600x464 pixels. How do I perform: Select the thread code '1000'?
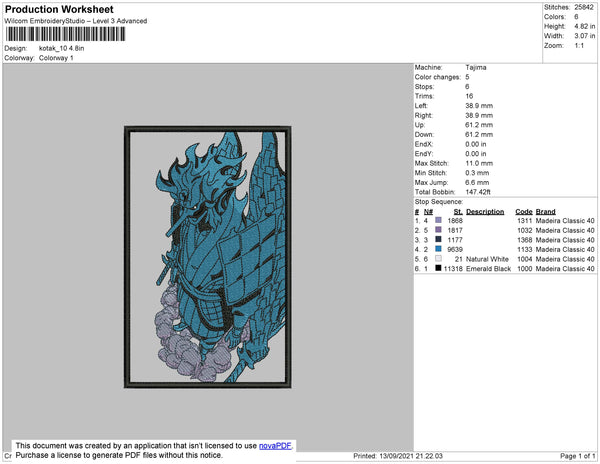525,269
